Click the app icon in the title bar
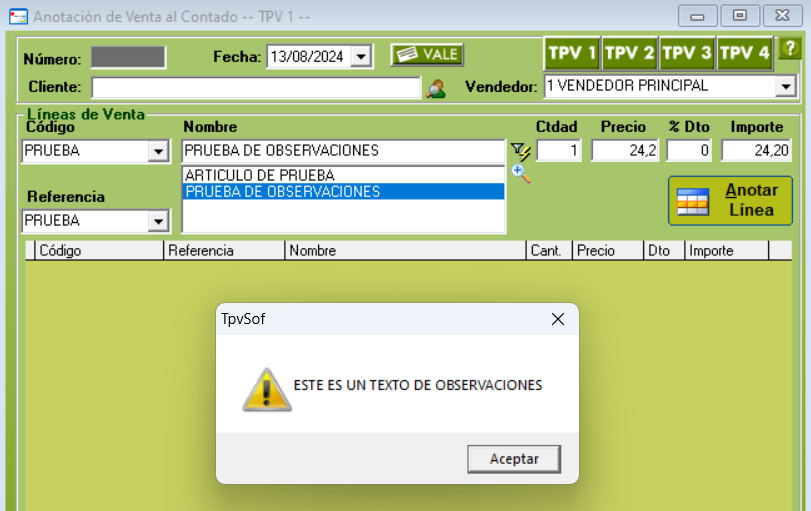The height and width of the screenshot is (511, 811). (18, 17)
